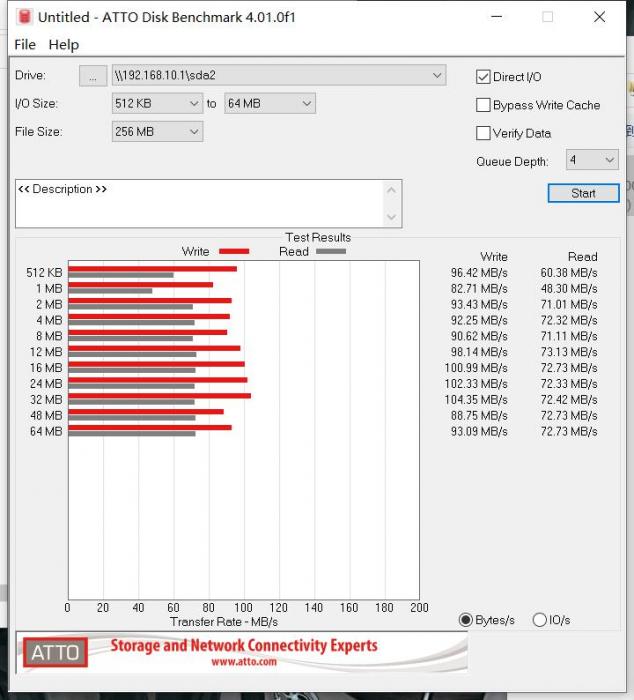This screenshot has height=700, width=634.
Task: Enable Bypass Write Cache checkbox
Action: point(483,105)
